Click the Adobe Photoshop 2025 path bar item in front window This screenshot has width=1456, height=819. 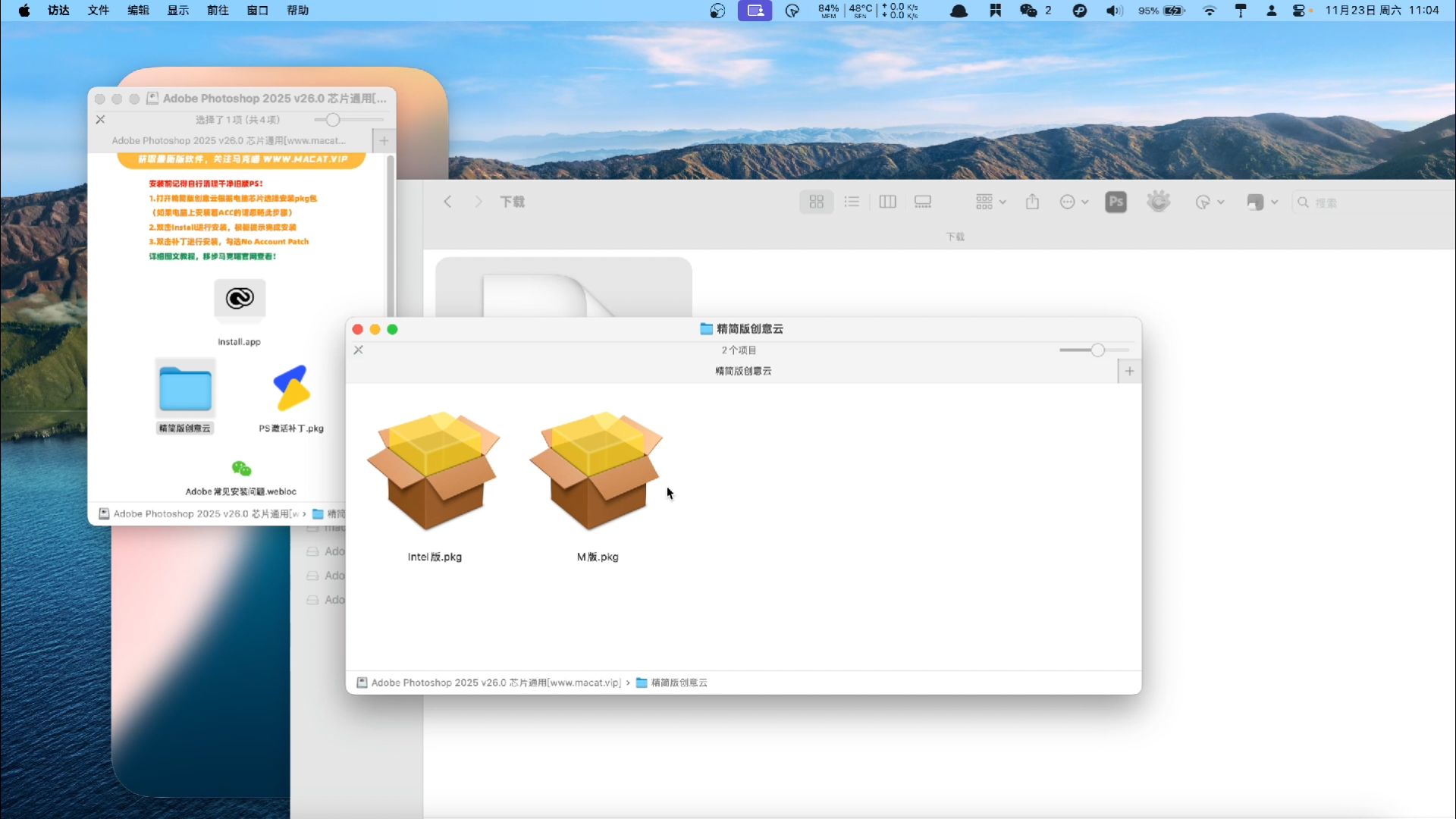(488, 682)
